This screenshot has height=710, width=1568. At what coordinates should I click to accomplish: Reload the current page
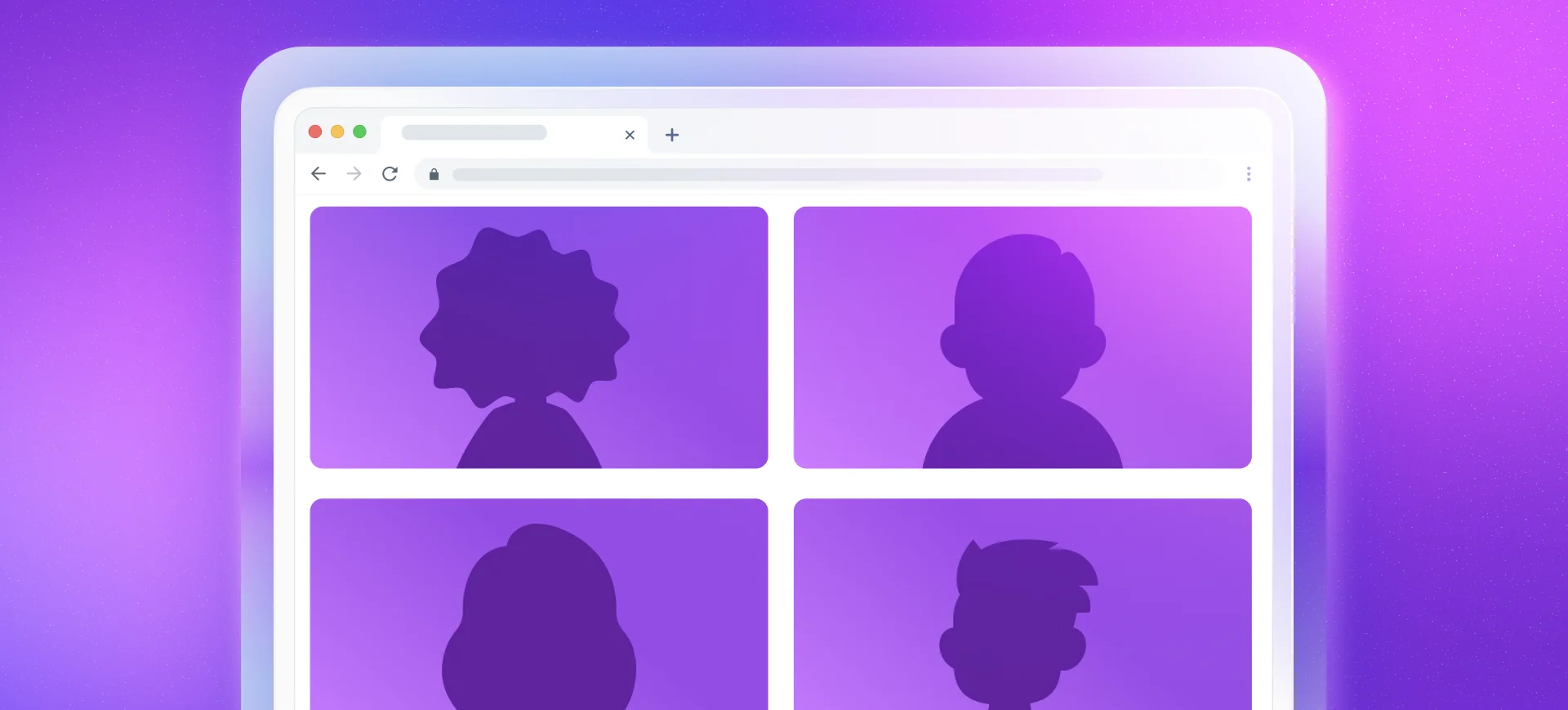point(390,173)
